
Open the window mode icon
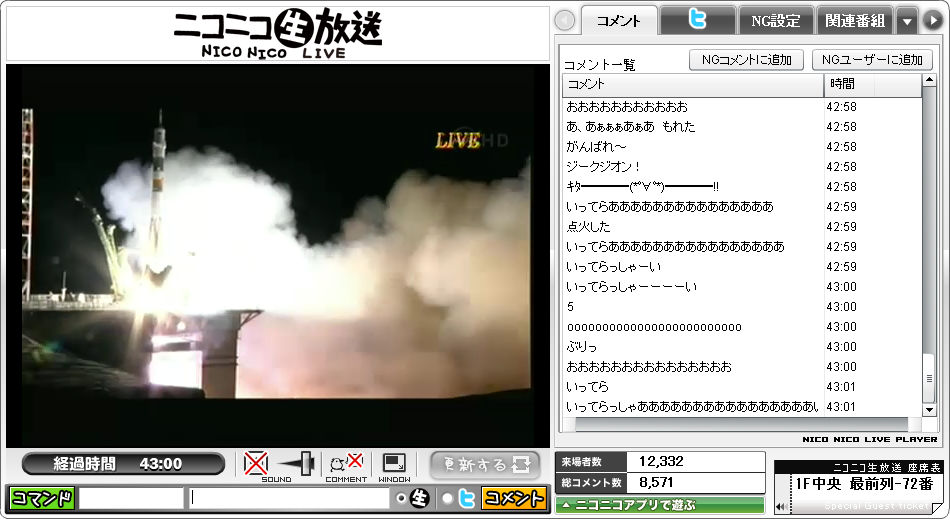click(394, 463)
